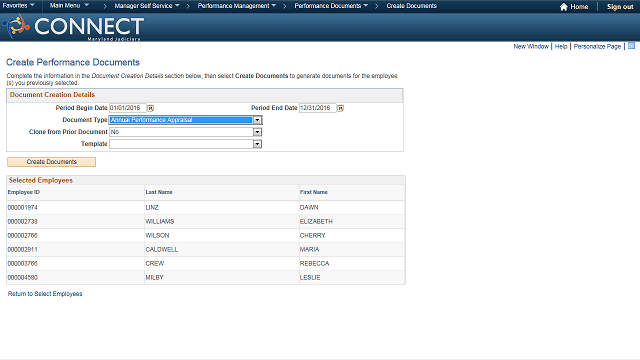The height and width of the screenshot is (360, 640).
Task: Click last name LINZ
Action: coord(152,208)
